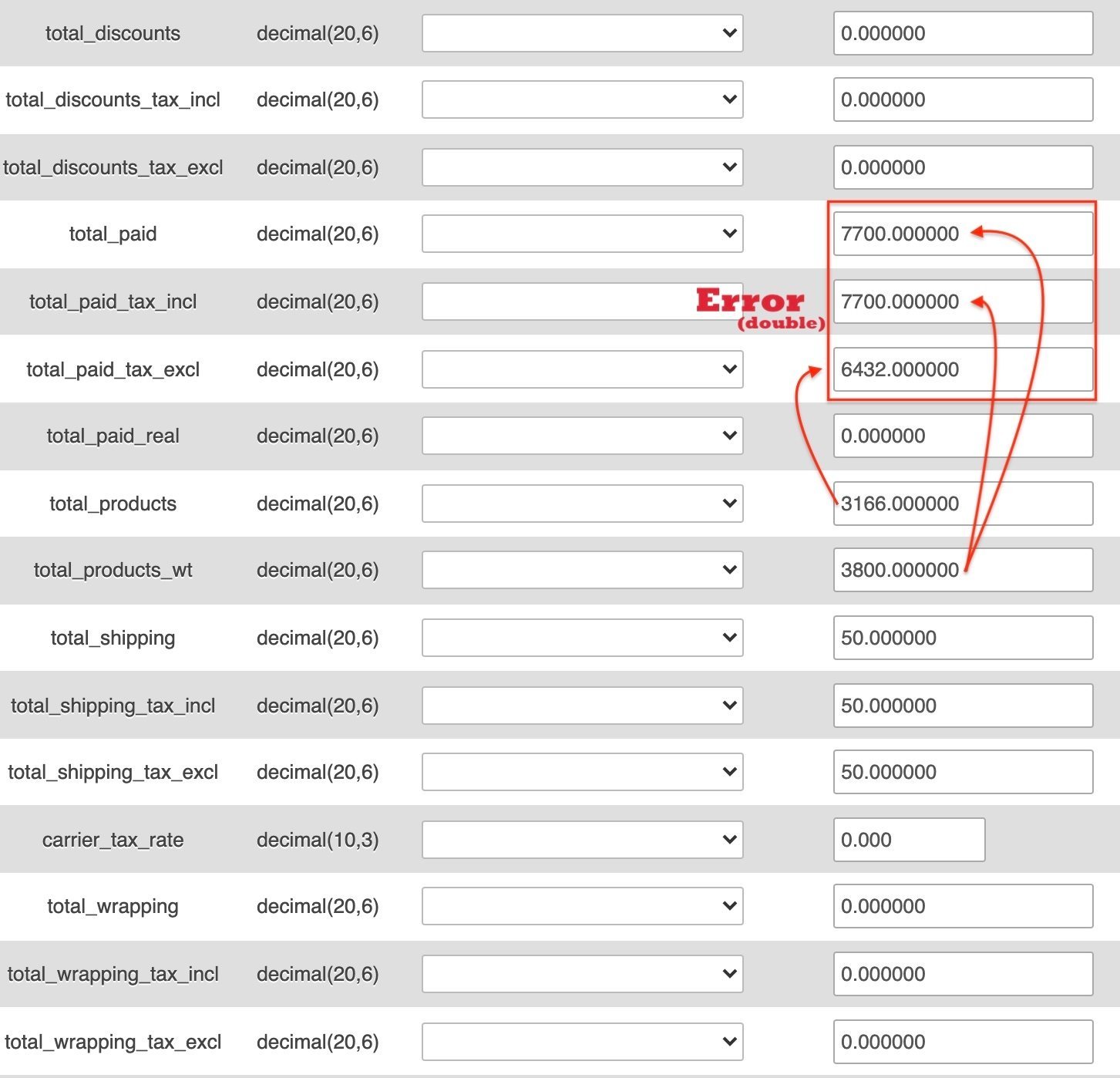Image resolution: width=1120 pixels, height=1078 pixels.
Task: Open function dropdown for total_paid row
Action: click(582, 234)
